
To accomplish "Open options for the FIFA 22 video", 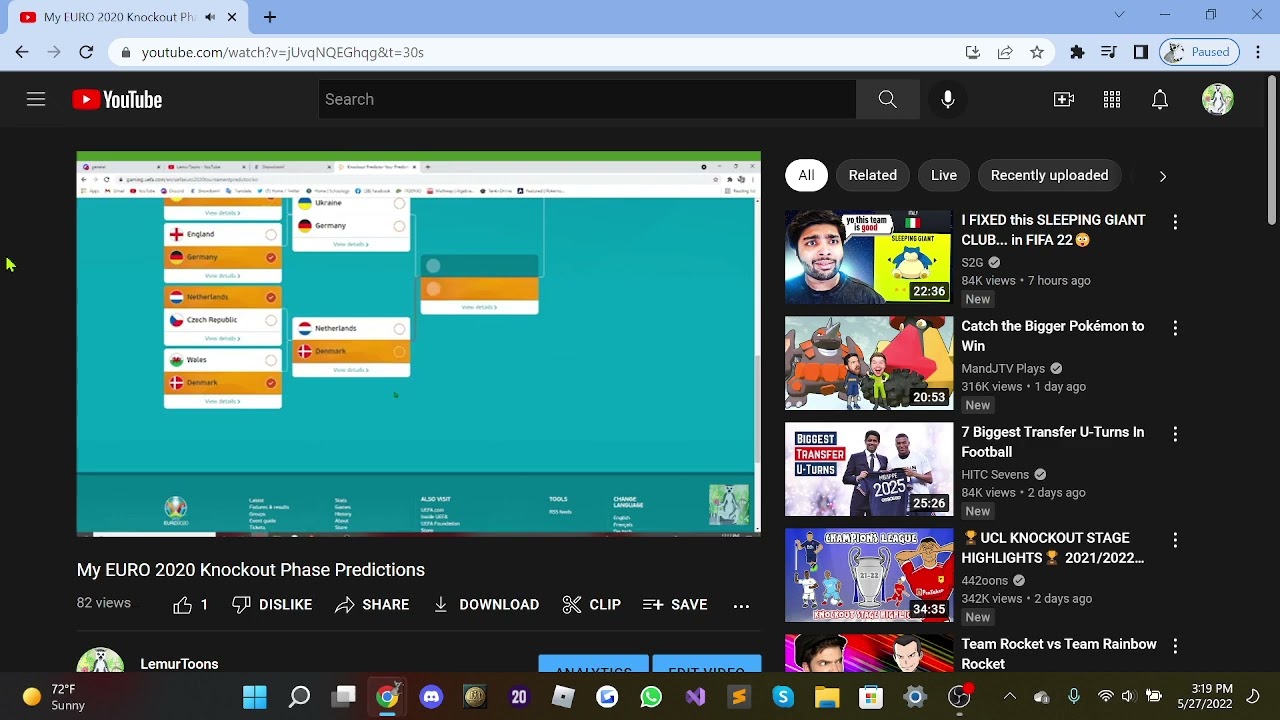I will [x=1175, y=222].
